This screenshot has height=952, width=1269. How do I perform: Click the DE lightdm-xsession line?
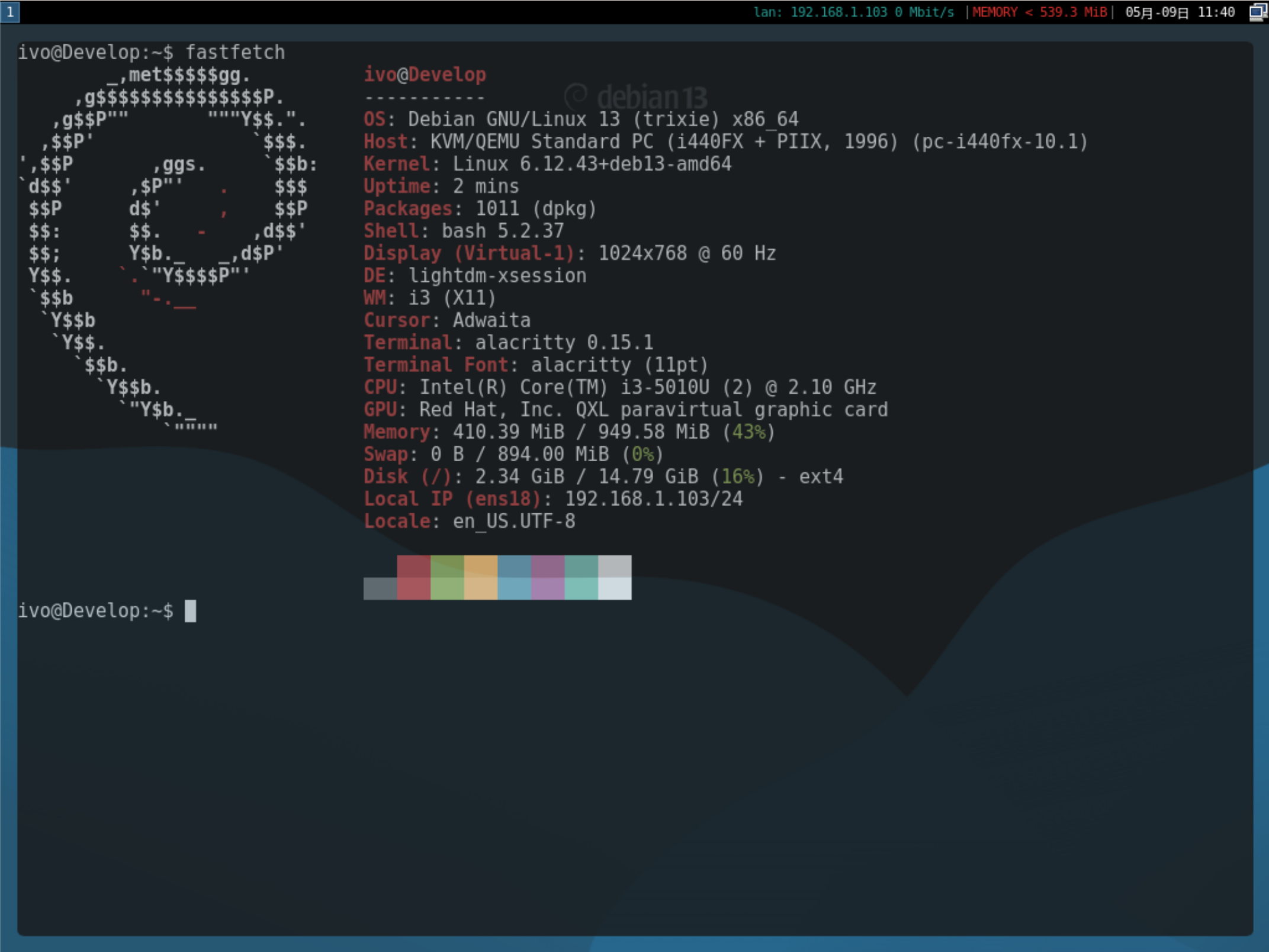click(475, 276)
